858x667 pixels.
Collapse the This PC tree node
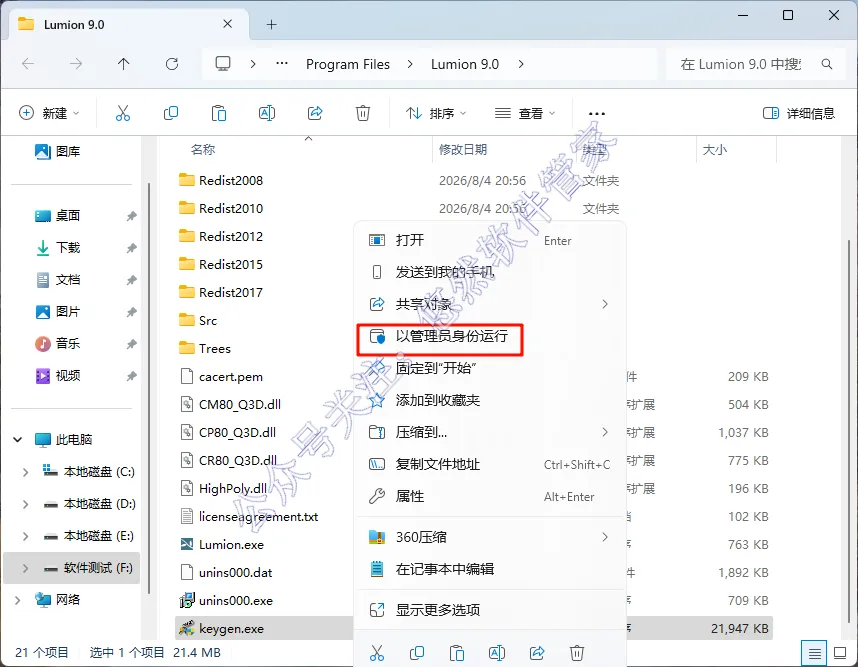(18, 439)
